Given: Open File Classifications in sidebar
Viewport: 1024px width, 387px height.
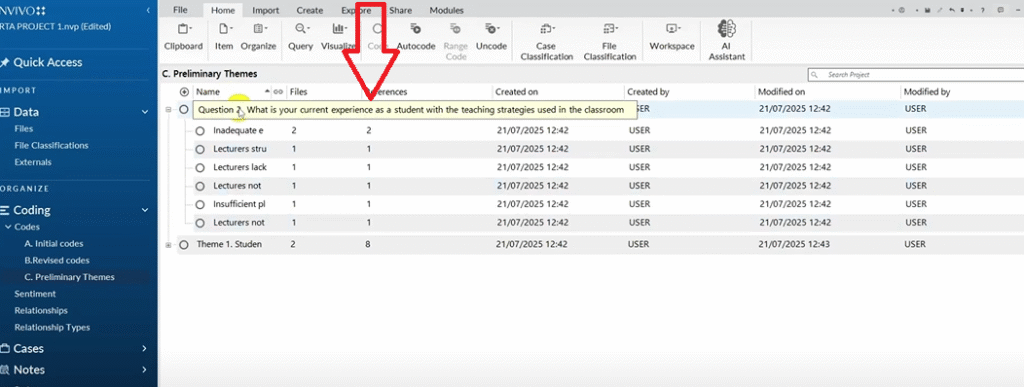Looking at the screenshot, I should pyautogui.click(x=51, y=146).
